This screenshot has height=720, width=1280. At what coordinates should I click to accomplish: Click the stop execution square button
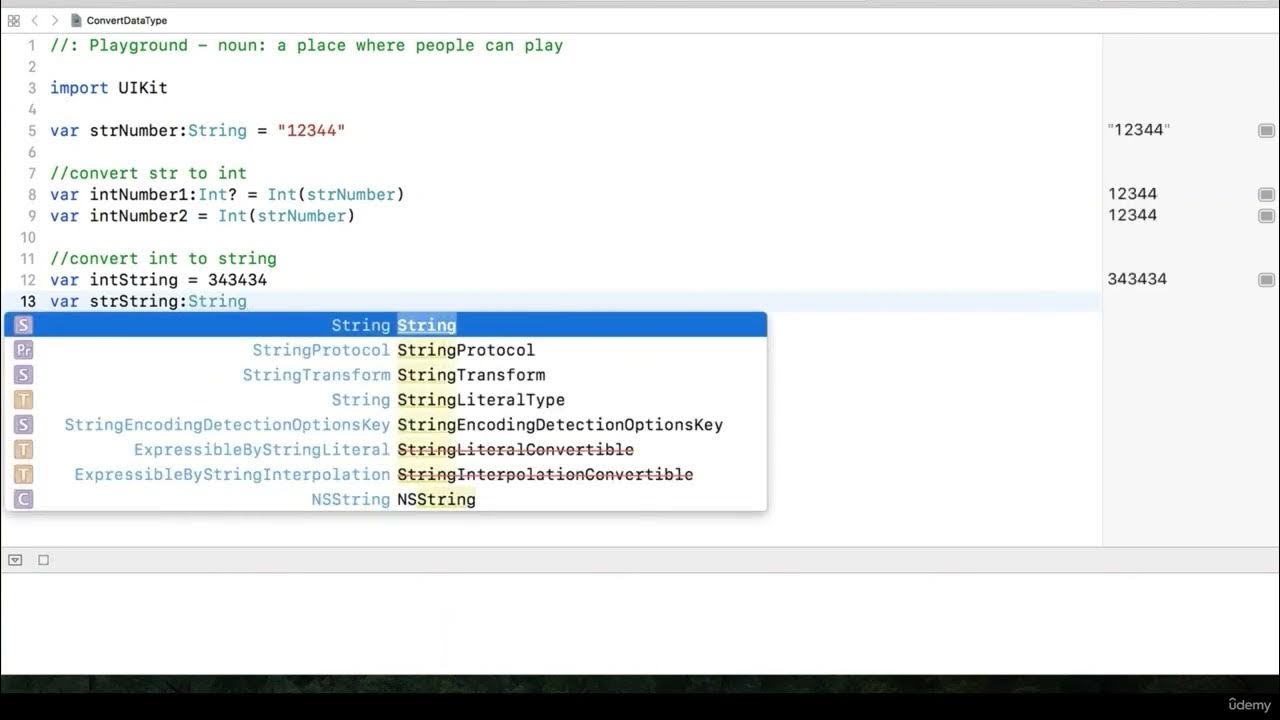coord(43,560)
